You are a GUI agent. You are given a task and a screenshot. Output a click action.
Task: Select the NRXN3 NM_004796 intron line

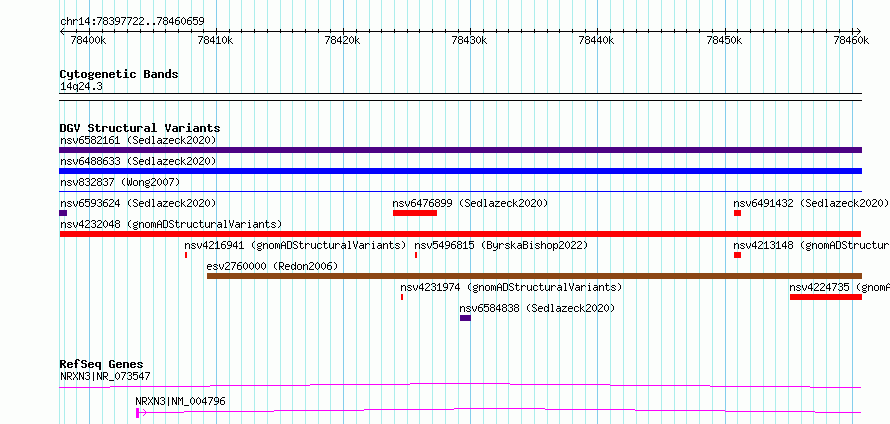(x=504, y=410)
